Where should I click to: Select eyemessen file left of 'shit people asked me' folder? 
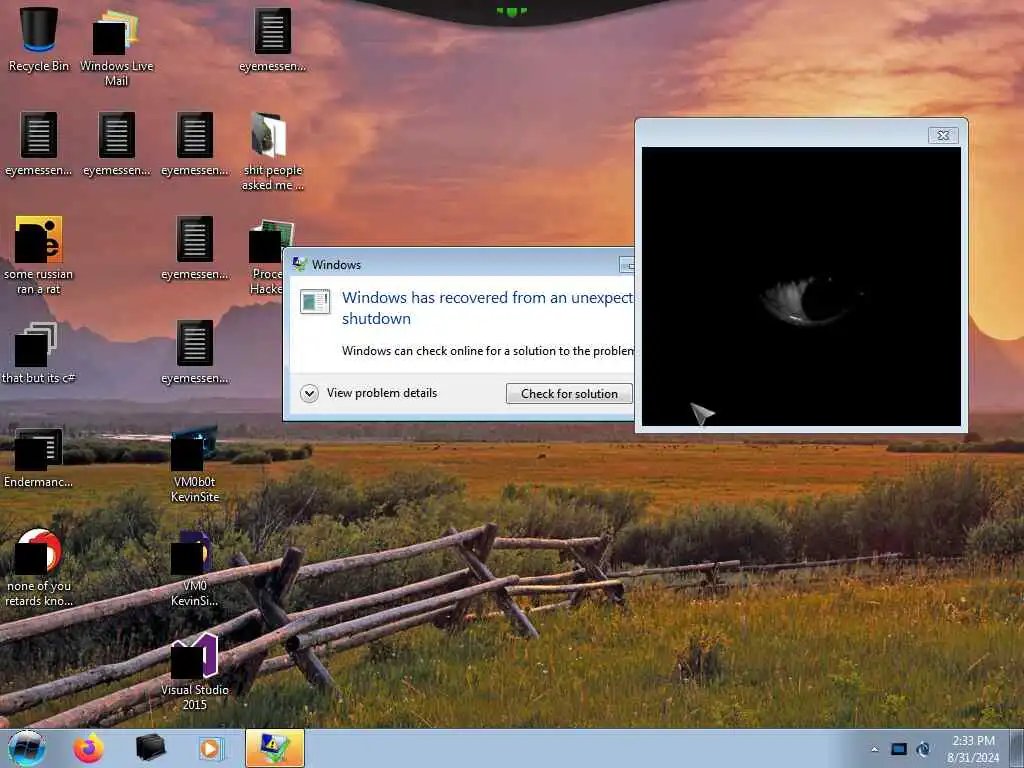tap(195, 144)
